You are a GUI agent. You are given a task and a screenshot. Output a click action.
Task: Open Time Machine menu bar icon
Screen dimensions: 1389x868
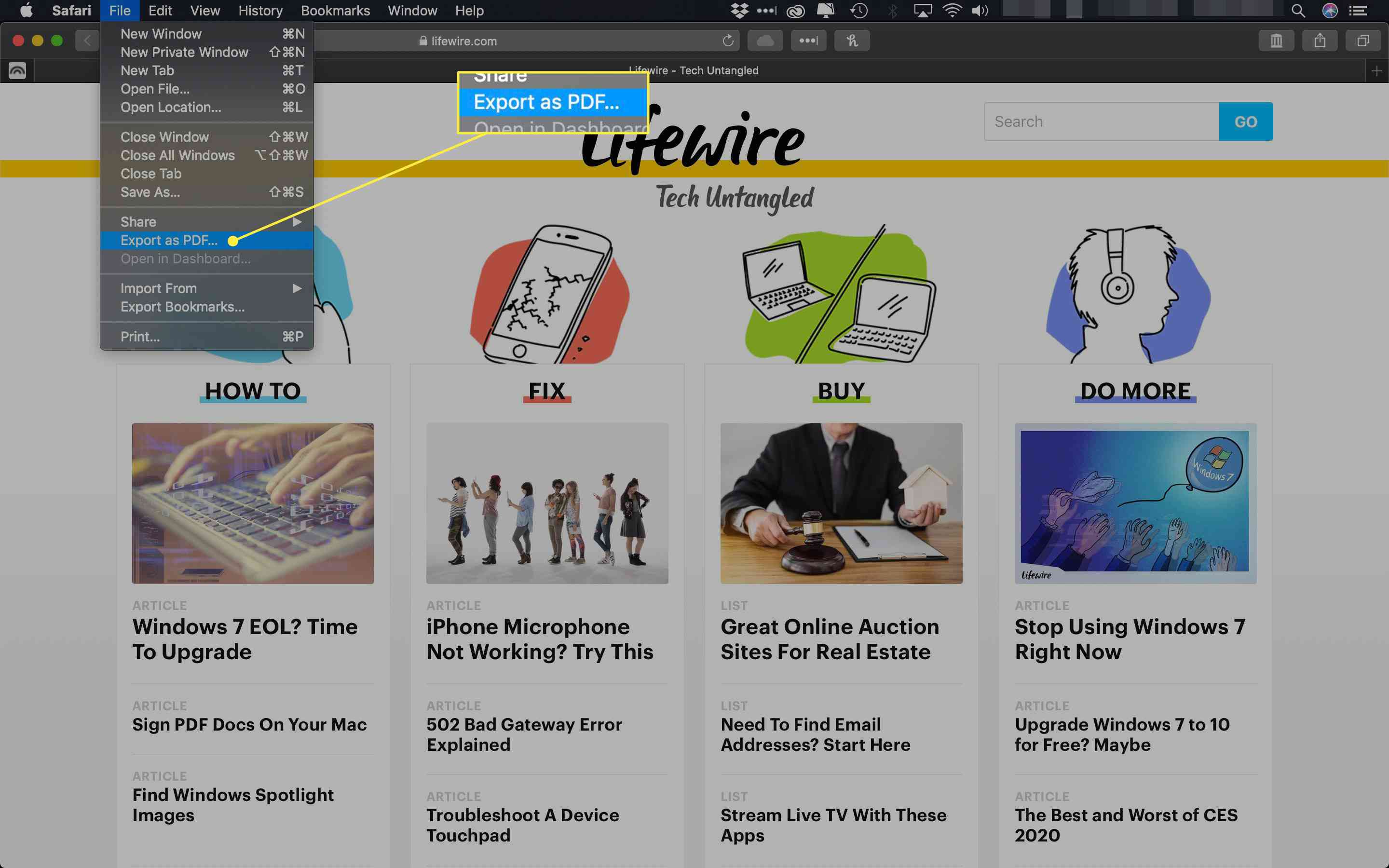(858, 10)
